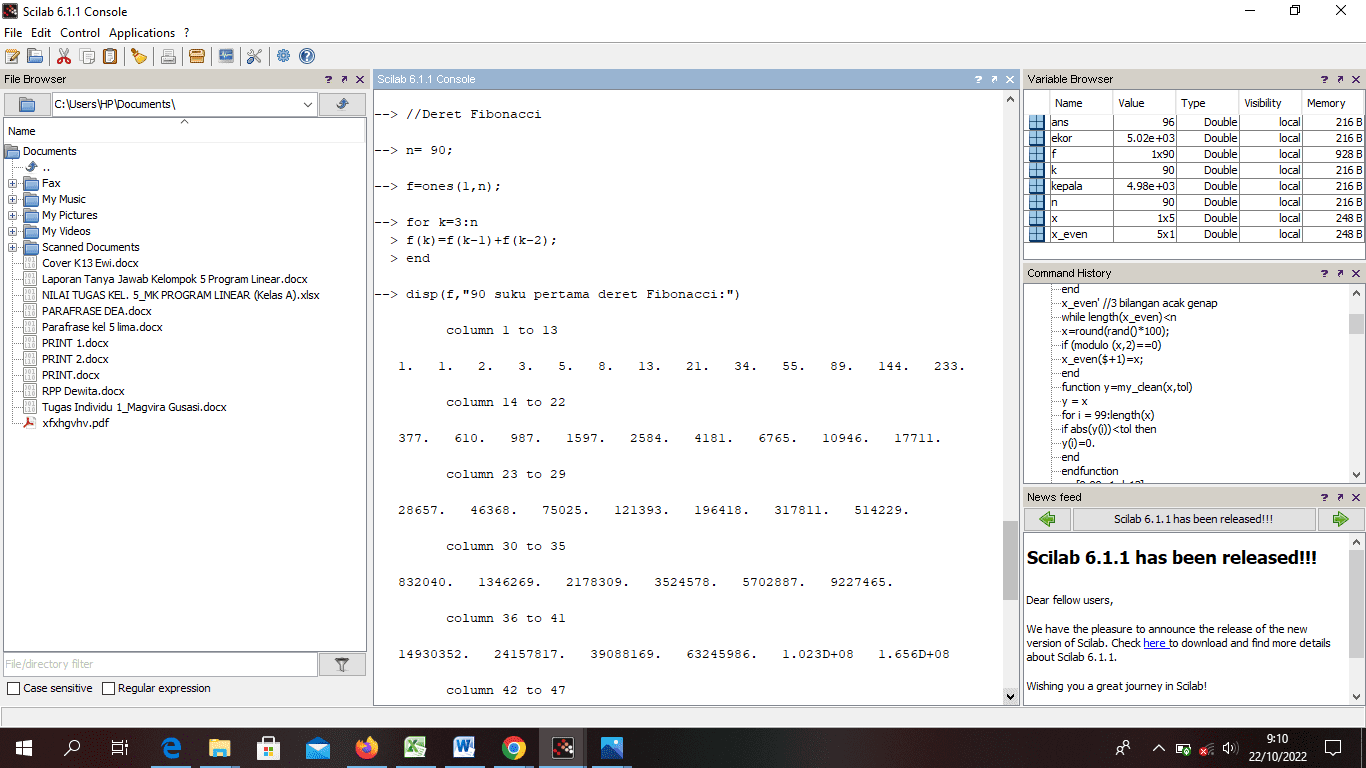Expand the My Videos folder
Image resolution: width=1366 pixels, height=768 pixels.
point(13,231)
